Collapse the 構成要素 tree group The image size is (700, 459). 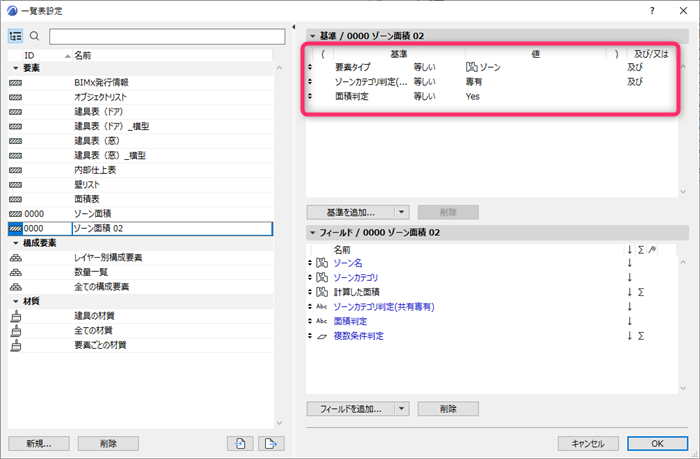(x=16, y=243)
